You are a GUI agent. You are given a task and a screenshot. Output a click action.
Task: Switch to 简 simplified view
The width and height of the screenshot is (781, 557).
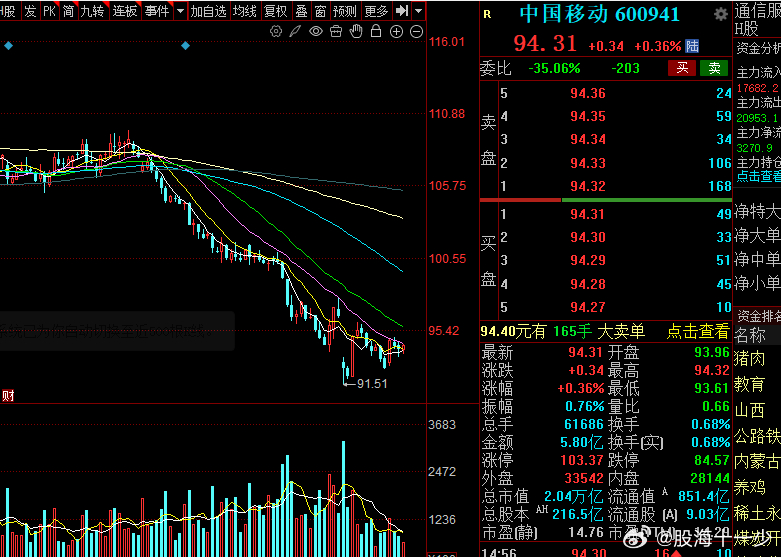tap(68, 11)
